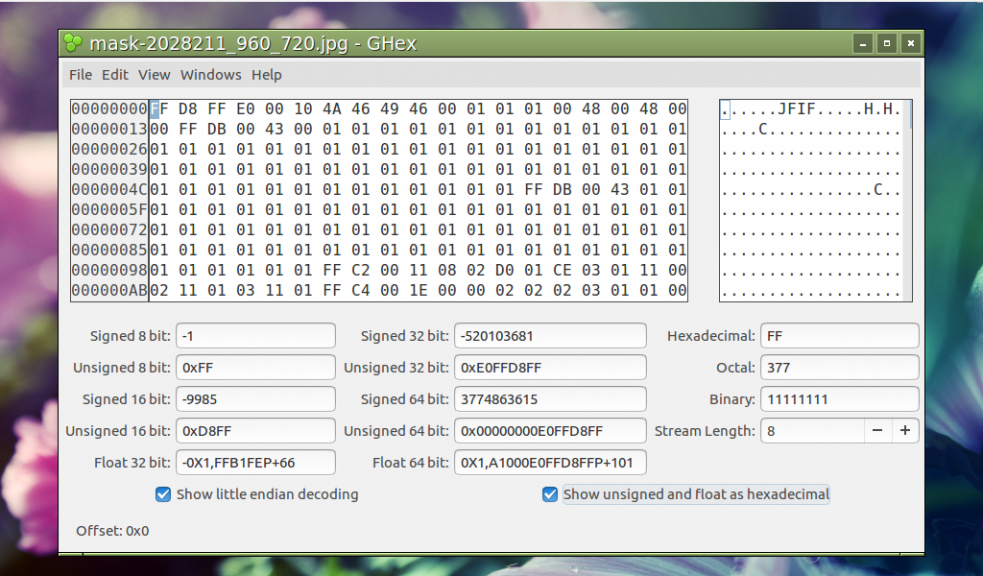The width and height of the screenshot is (983, 576).
Task: Click the Unsigned 16 bit field 0xD8FF
Action: (x=256, y=431)
